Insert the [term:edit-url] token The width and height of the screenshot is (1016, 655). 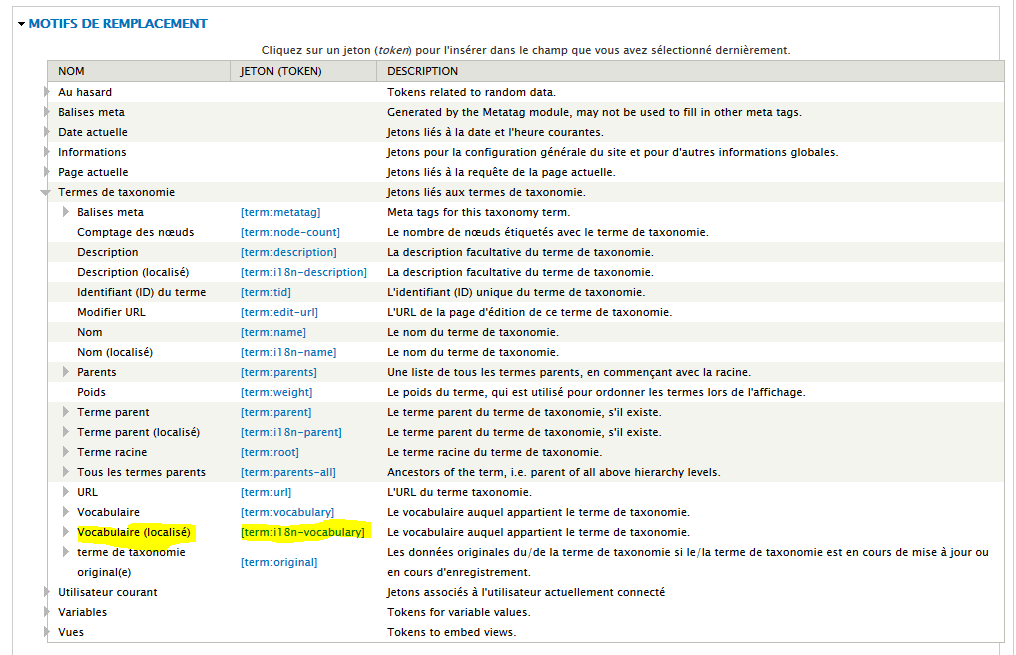pyautogui.click(x=279, y=312)
